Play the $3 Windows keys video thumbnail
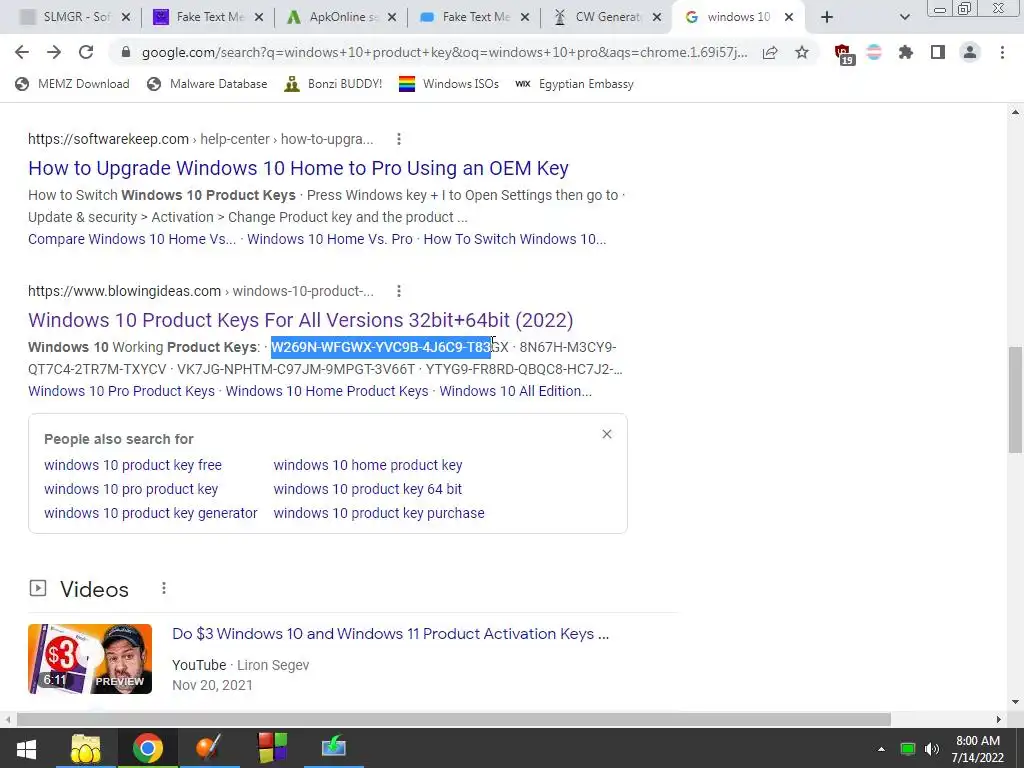Viewport: 1024px width, 768px height. [90, 659]
